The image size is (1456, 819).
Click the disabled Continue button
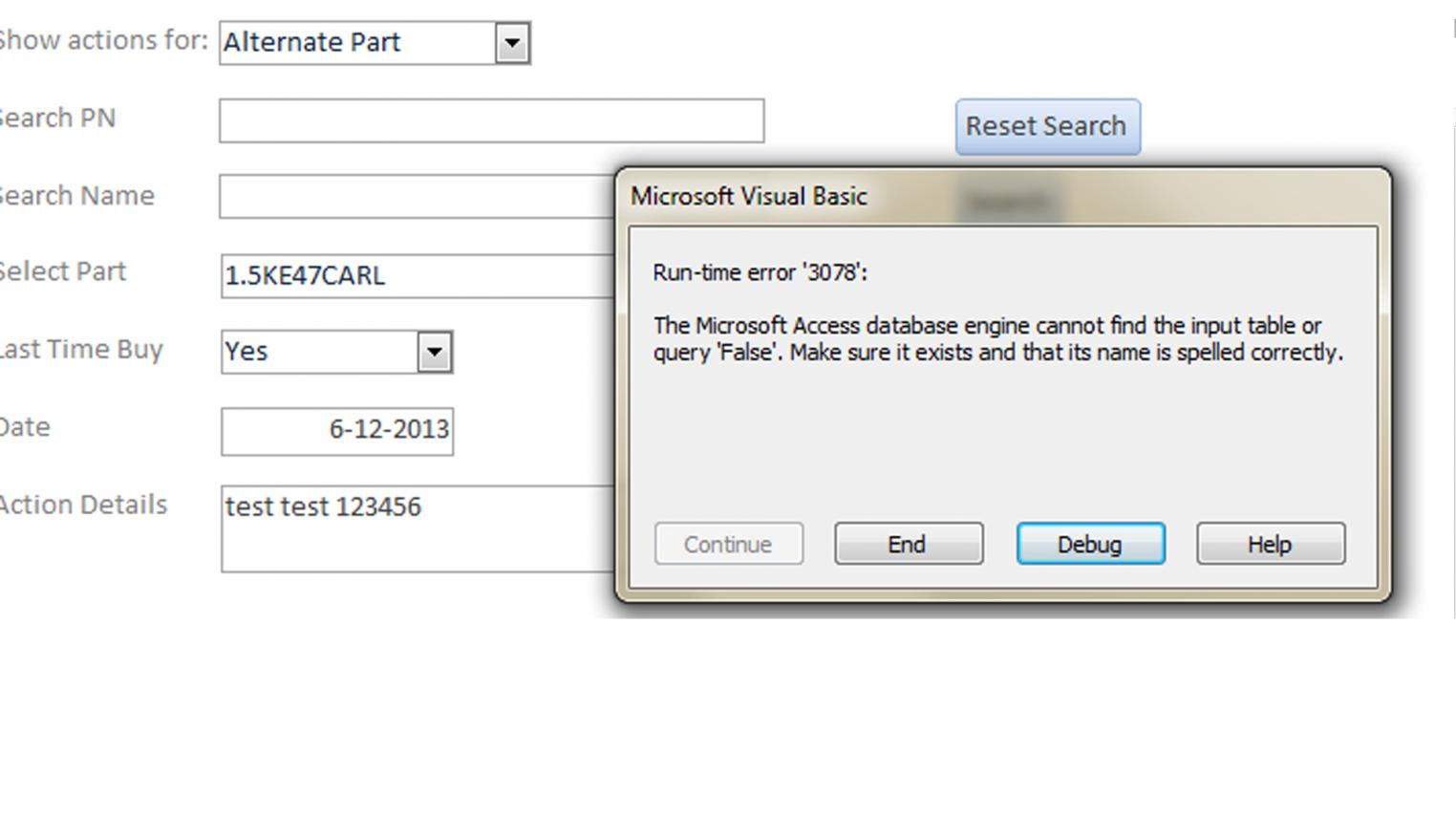(x=728, y=544)
